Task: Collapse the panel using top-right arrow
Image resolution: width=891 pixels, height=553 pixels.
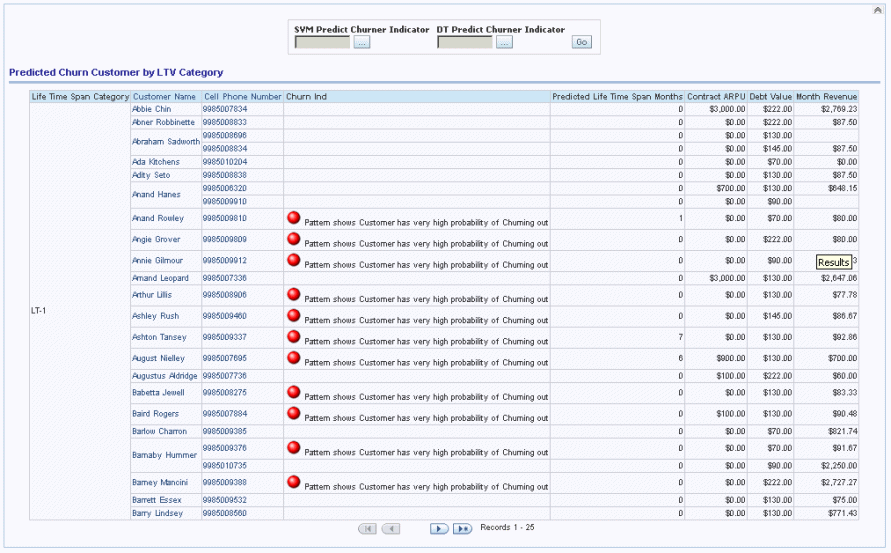Action: [x=877, y=9]
